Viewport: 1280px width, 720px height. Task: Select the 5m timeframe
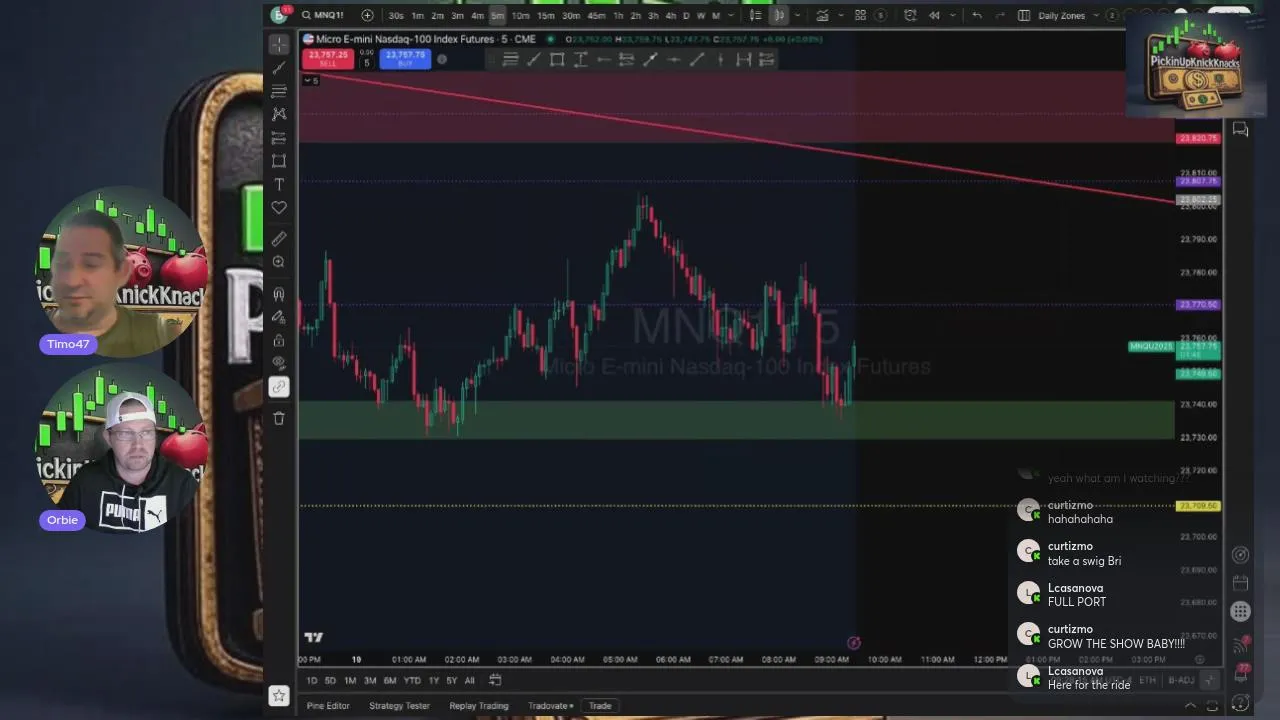point(497,15)
